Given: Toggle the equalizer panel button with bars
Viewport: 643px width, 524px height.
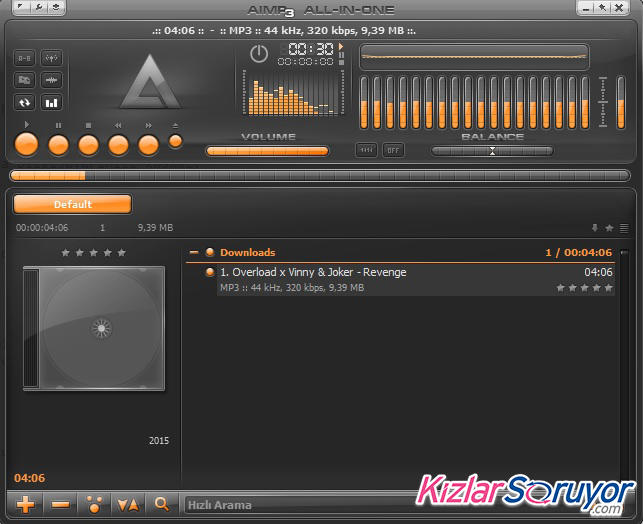Looking at the screenshot, I should [51, 103].
